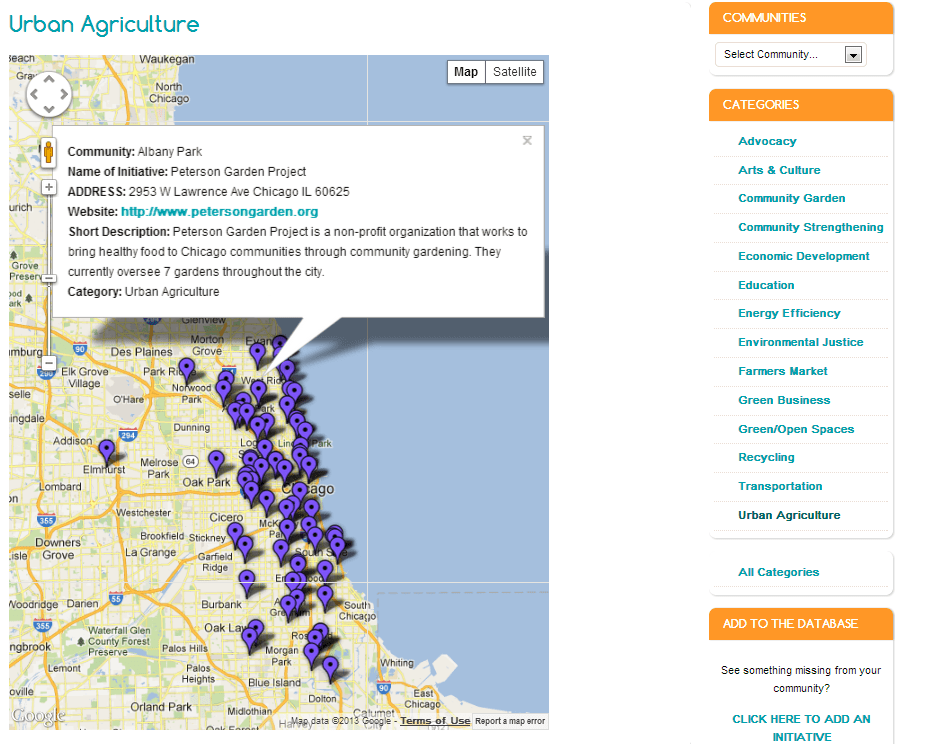Click here to add an initiative link

[801, 727]
